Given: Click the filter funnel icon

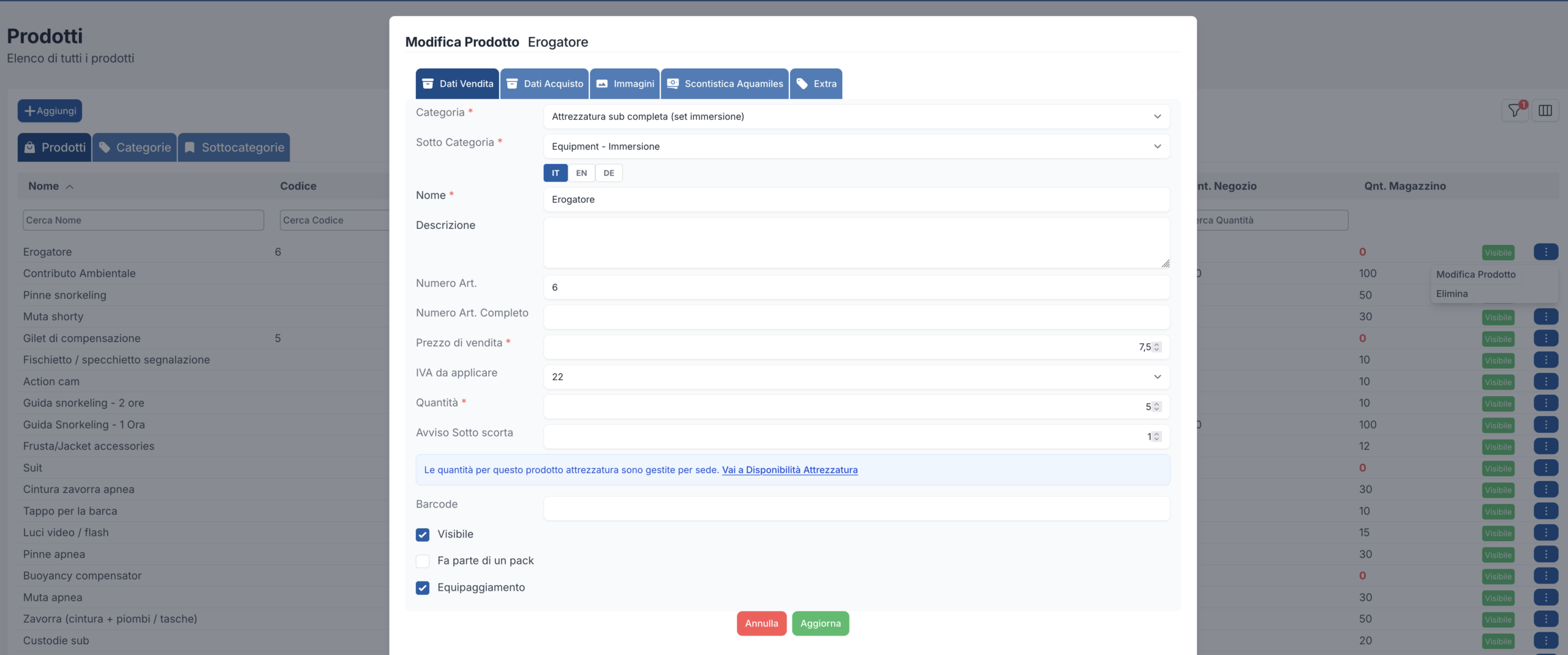Looking at the screenshot, I should 1514,111.
